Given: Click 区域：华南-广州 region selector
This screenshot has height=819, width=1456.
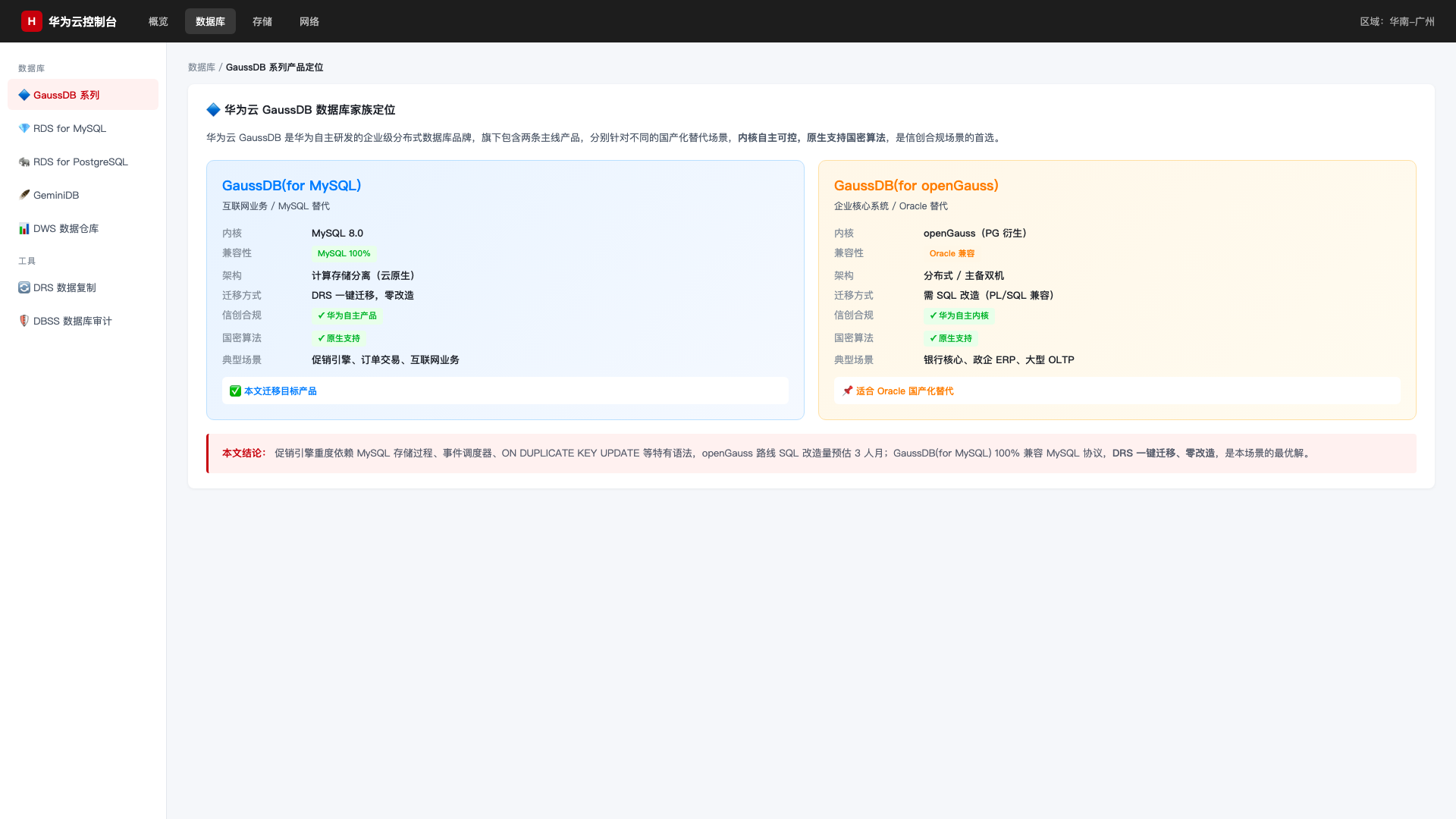Looking at the screenshot, I should coord(1397,22).
